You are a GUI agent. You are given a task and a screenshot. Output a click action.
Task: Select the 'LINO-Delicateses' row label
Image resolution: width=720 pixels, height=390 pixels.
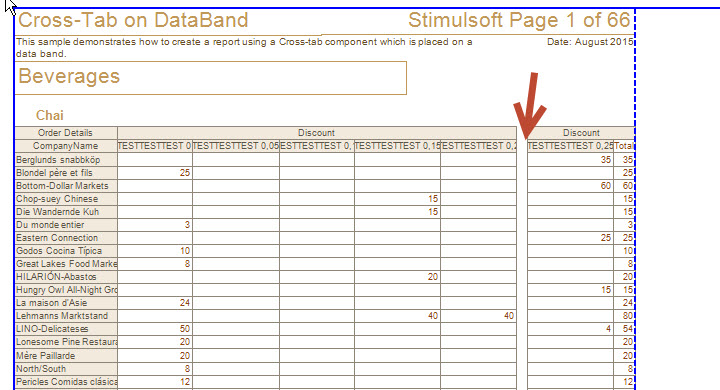[x=66, y=329]
